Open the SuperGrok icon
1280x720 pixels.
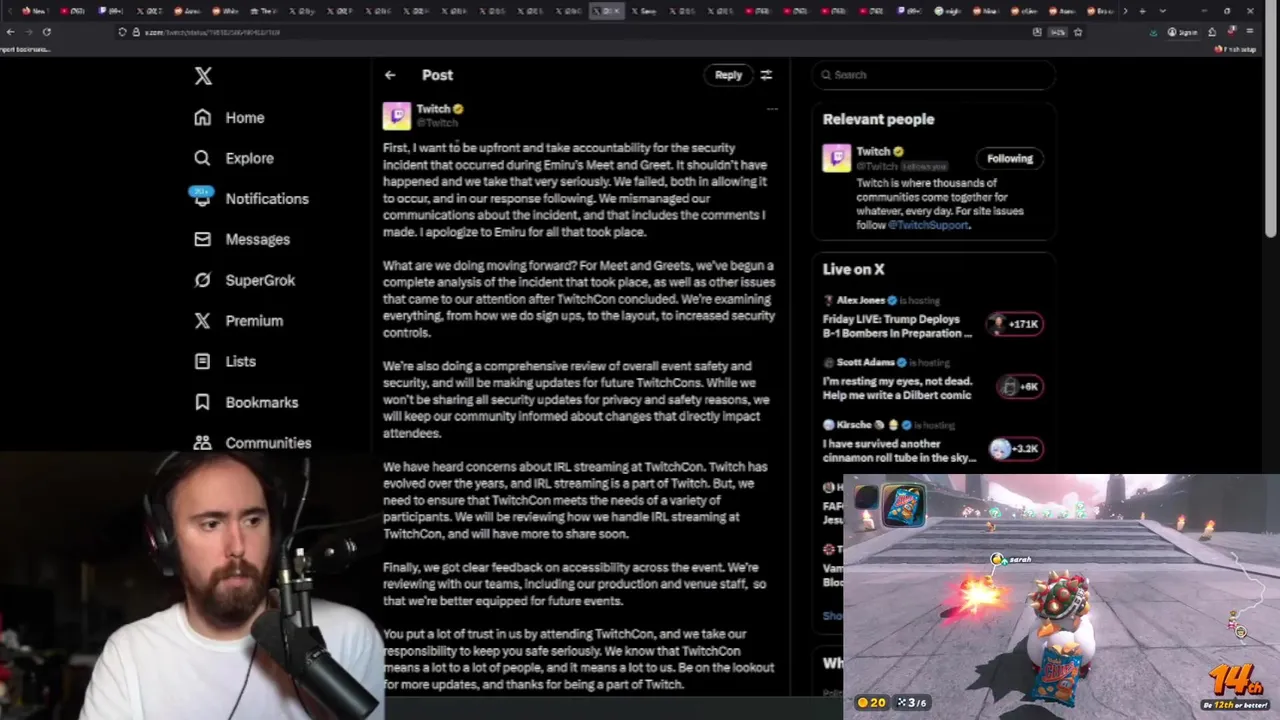click(x=203, y=280)
